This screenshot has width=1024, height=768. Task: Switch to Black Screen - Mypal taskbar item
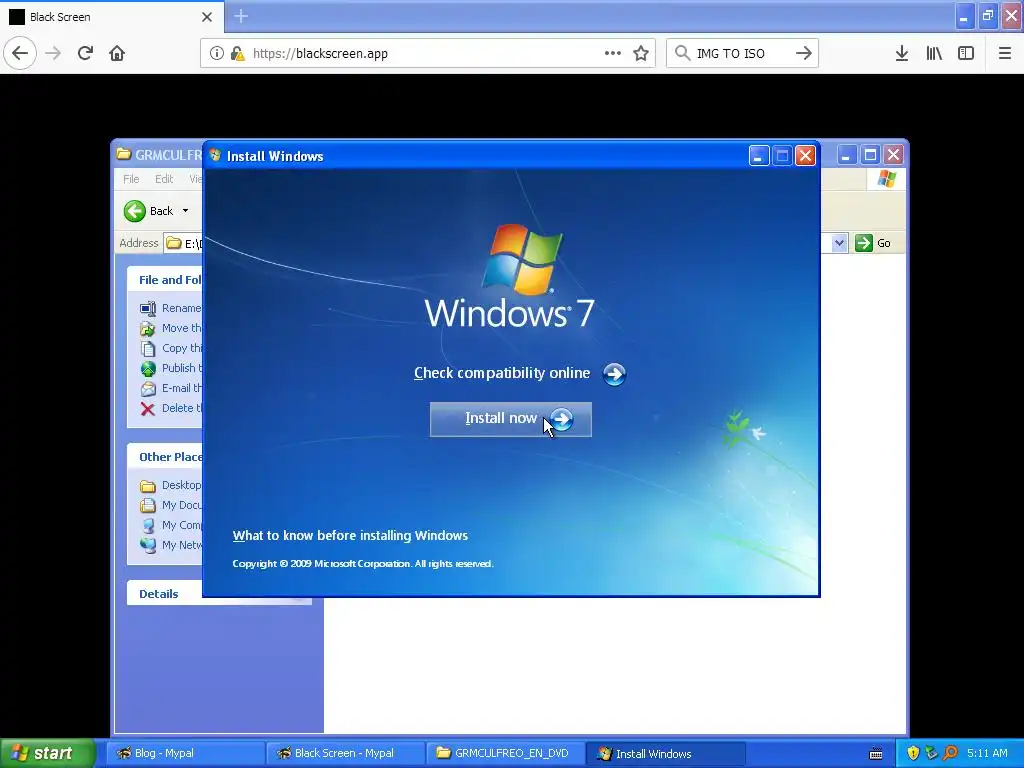(x=345, y=753)
